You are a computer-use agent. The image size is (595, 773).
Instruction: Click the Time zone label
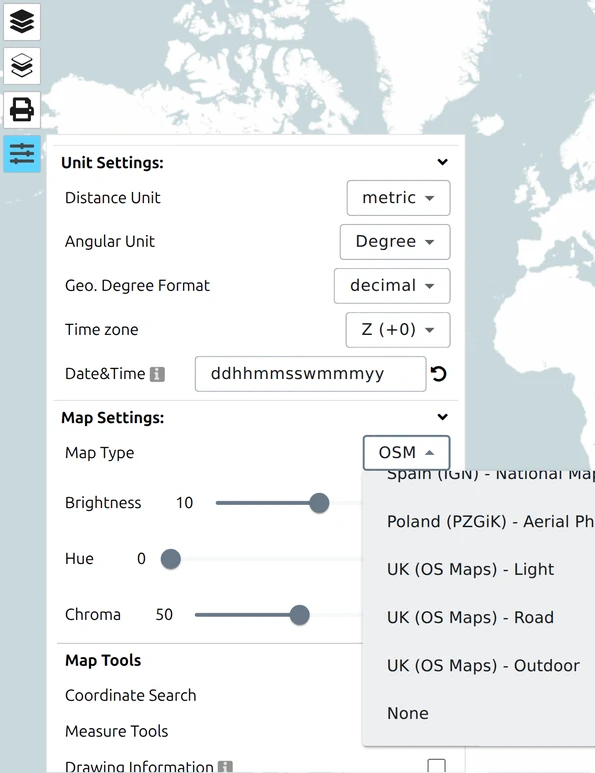[x=102, y=329]
